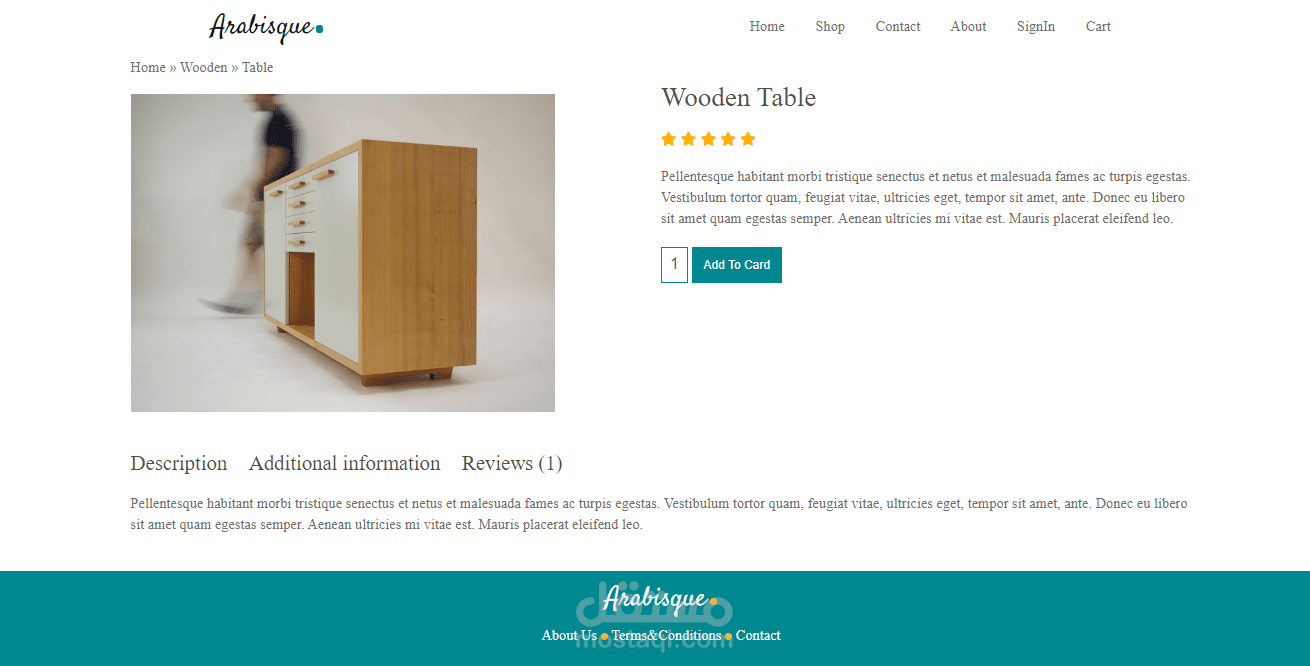Focus the quantity input field
This screenshot has height=666, width=1310.
[674, 265]
